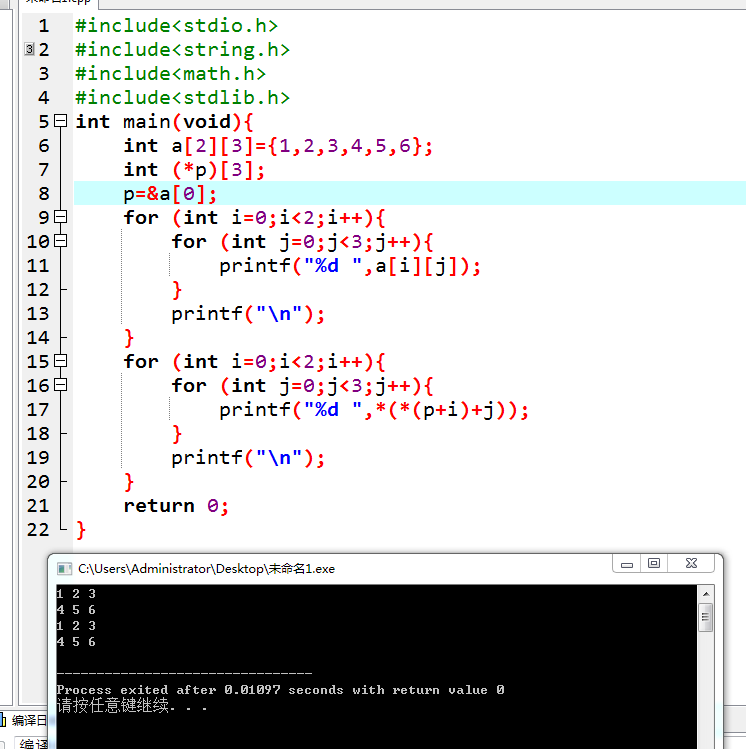Click the for (int j=0 statement on line 16
This screenshot has height=749, width=746.
(302, 385)
